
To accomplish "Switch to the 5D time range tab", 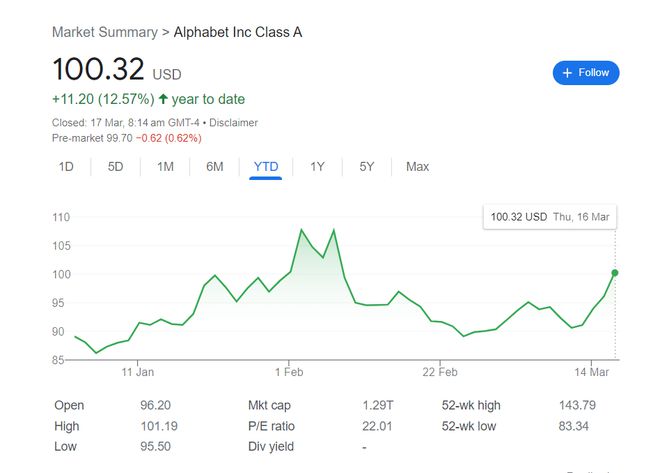I will coord(115,167).
